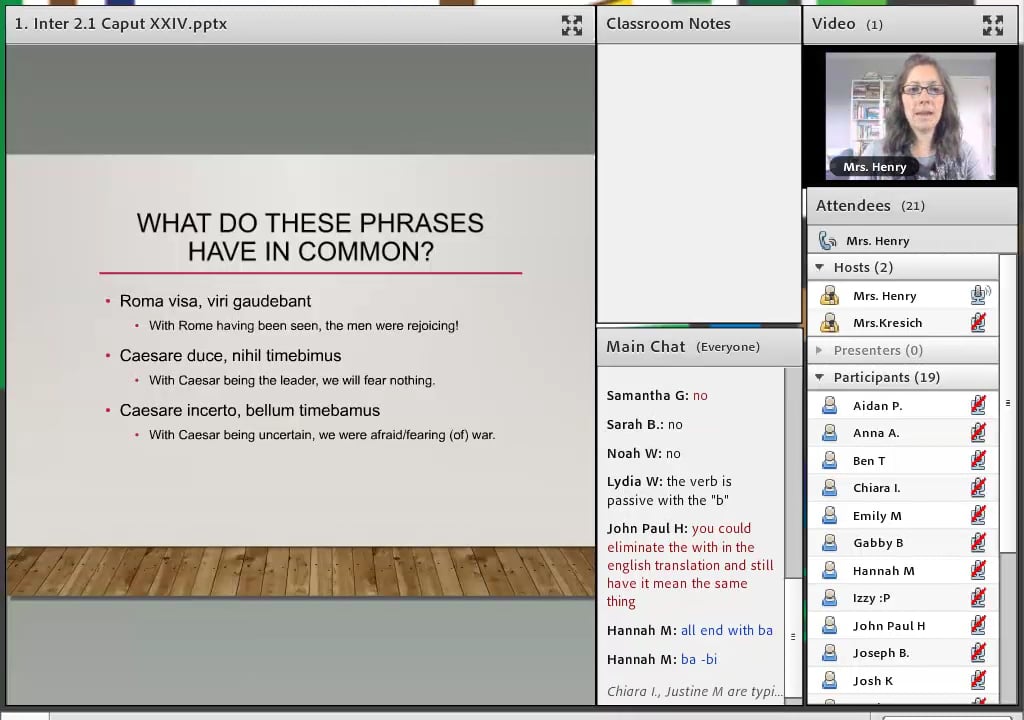Click inside the Classroom Notes text area

point(699,183)
